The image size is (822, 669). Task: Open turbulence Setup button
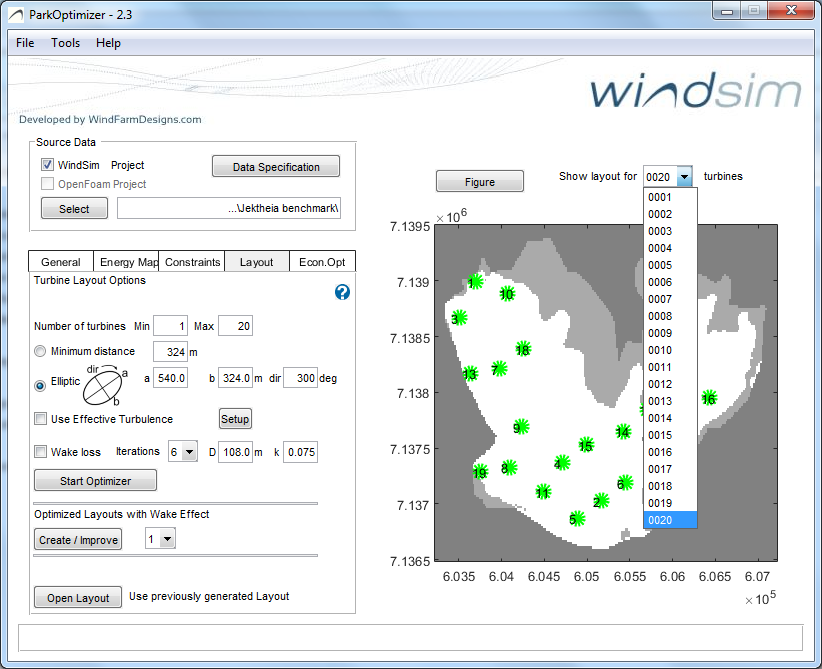(x=235, y=419)
